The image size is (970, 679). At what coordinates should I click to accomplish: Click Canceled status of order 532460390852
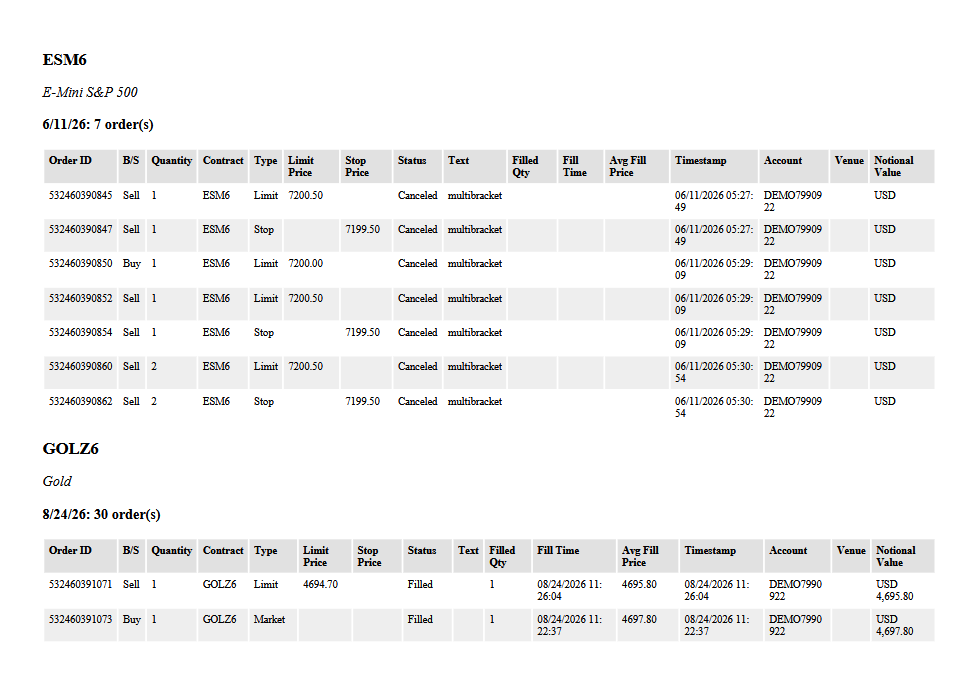tap(418, 298)
